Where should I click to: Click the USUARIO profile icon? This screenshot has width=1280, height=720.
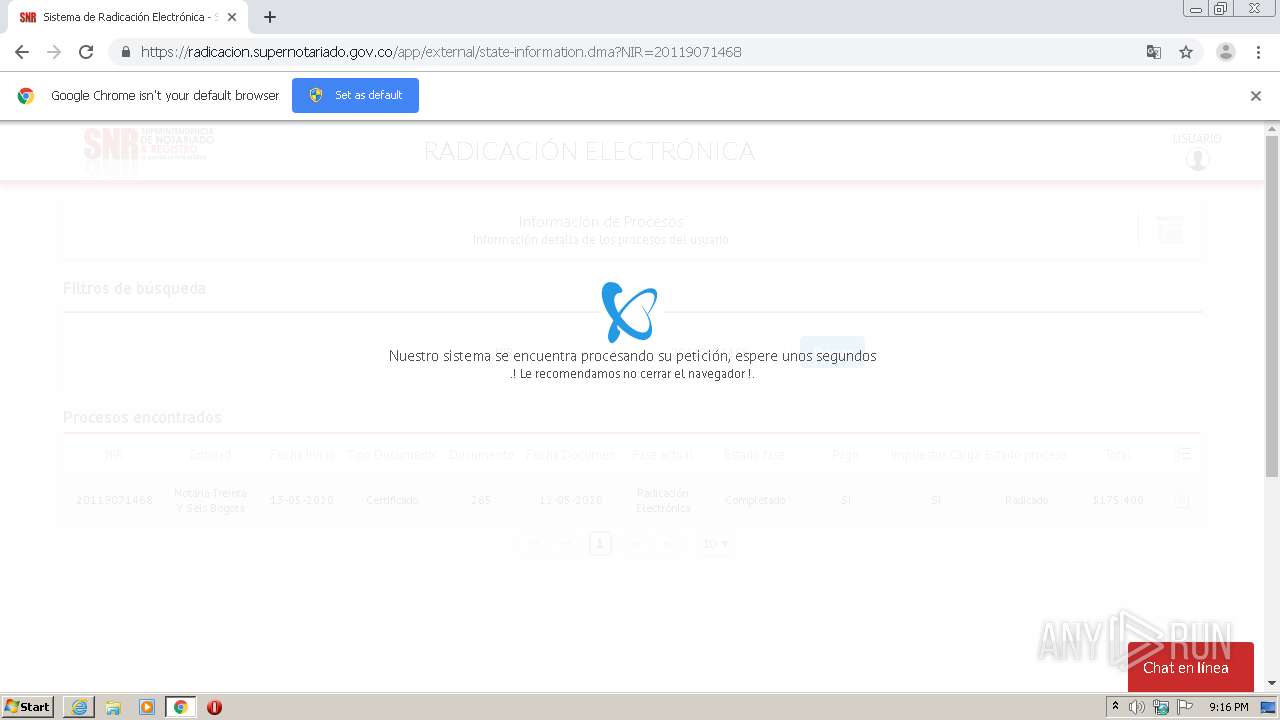coord(1197,160)
